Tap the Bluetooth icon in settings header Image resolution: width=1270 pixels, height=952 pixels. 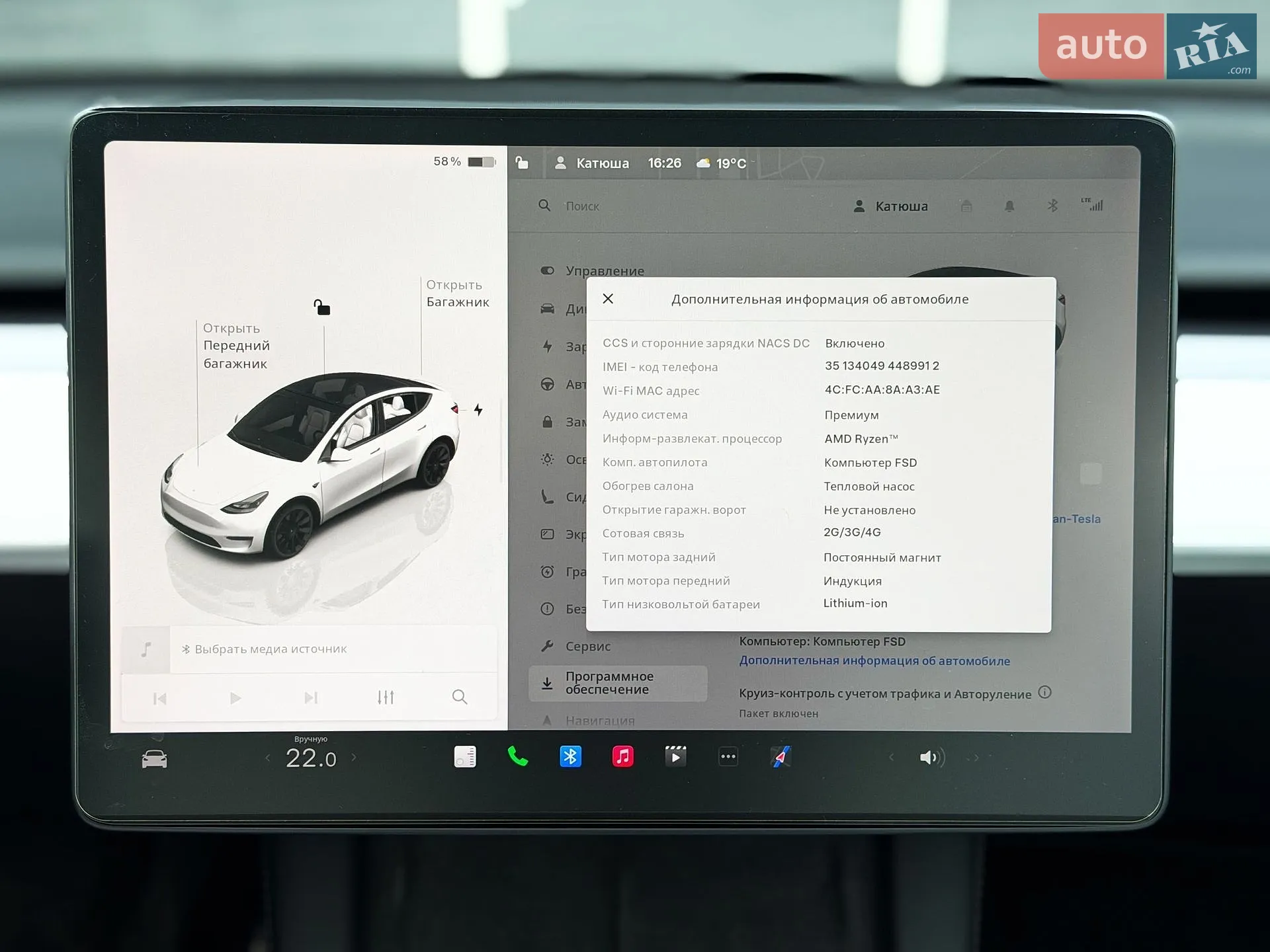[x=1052, y=206]
